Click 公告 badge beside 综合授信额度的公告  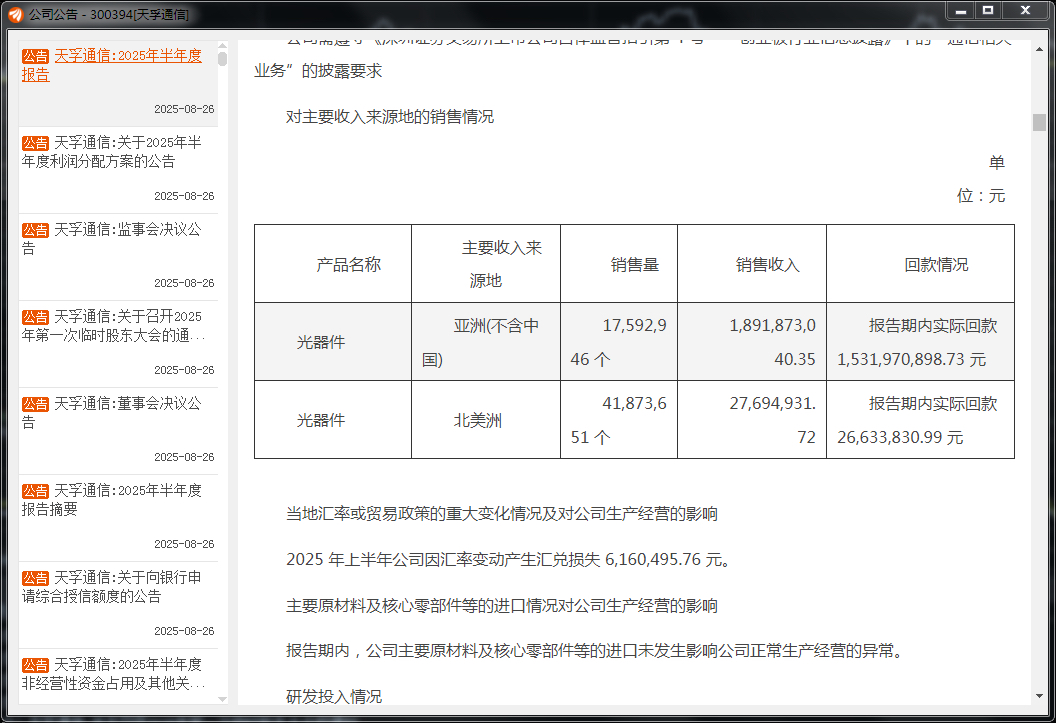coord(35,578)
